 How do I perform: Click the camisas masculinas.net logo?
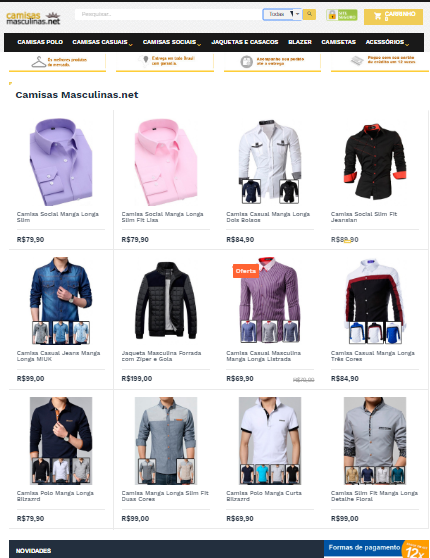point(33,18)
